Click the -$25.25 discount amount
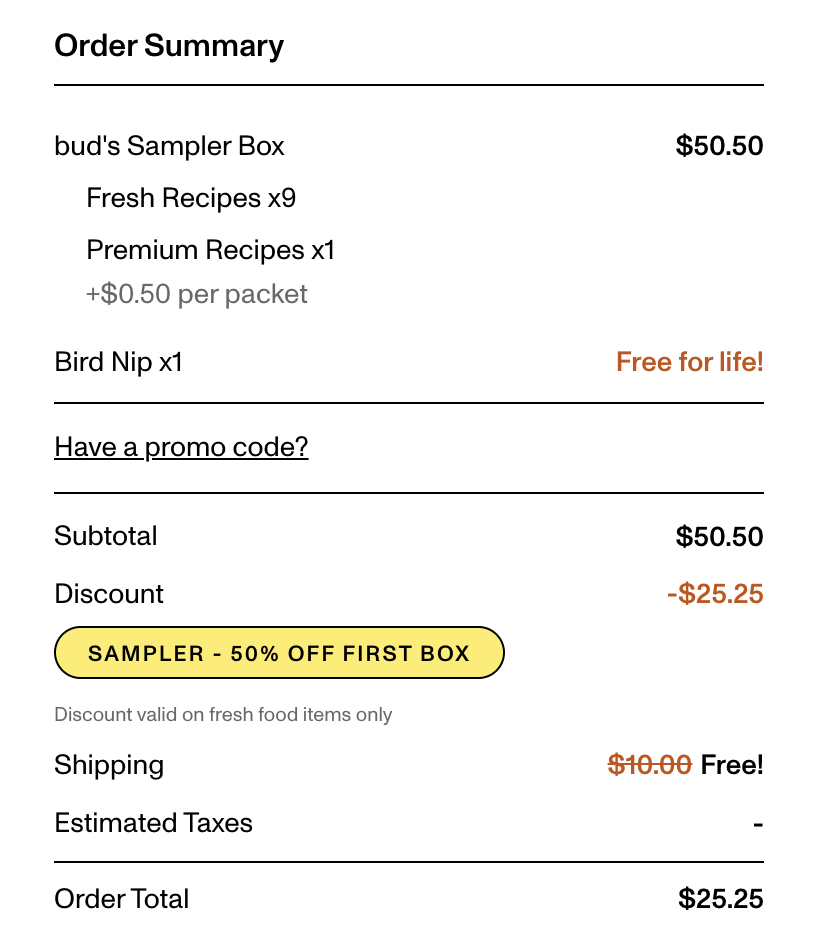The image size is (814, 944). point(714,595)
